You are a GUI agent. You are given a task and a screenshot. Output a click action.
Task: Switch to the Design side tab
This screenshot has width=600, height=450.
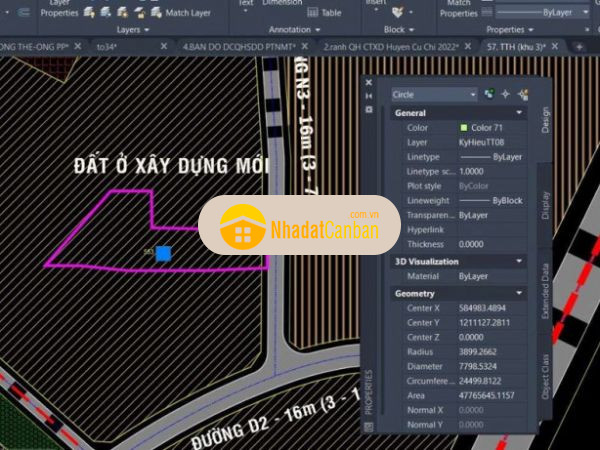(x=545, y=120)
